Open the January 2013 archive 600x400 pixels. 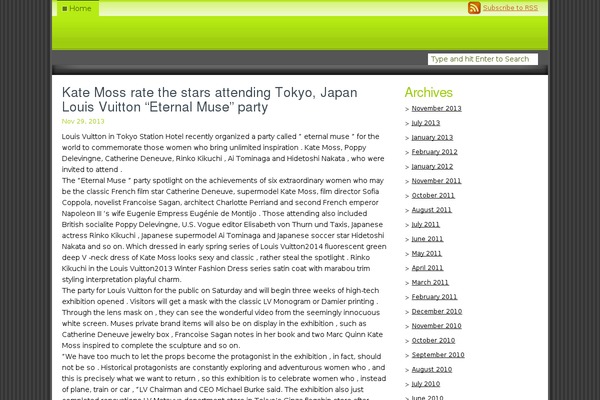(x=432, y=137)
